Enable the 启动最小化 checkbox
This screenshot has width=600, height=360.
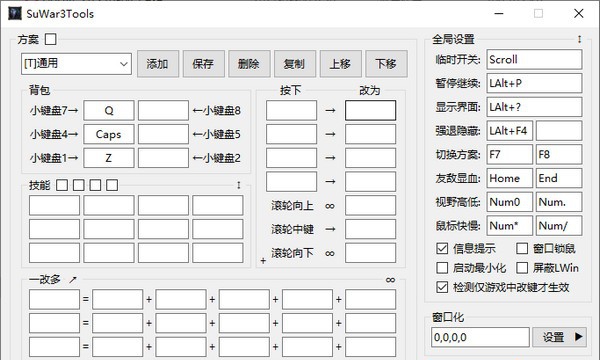point(442,268)
